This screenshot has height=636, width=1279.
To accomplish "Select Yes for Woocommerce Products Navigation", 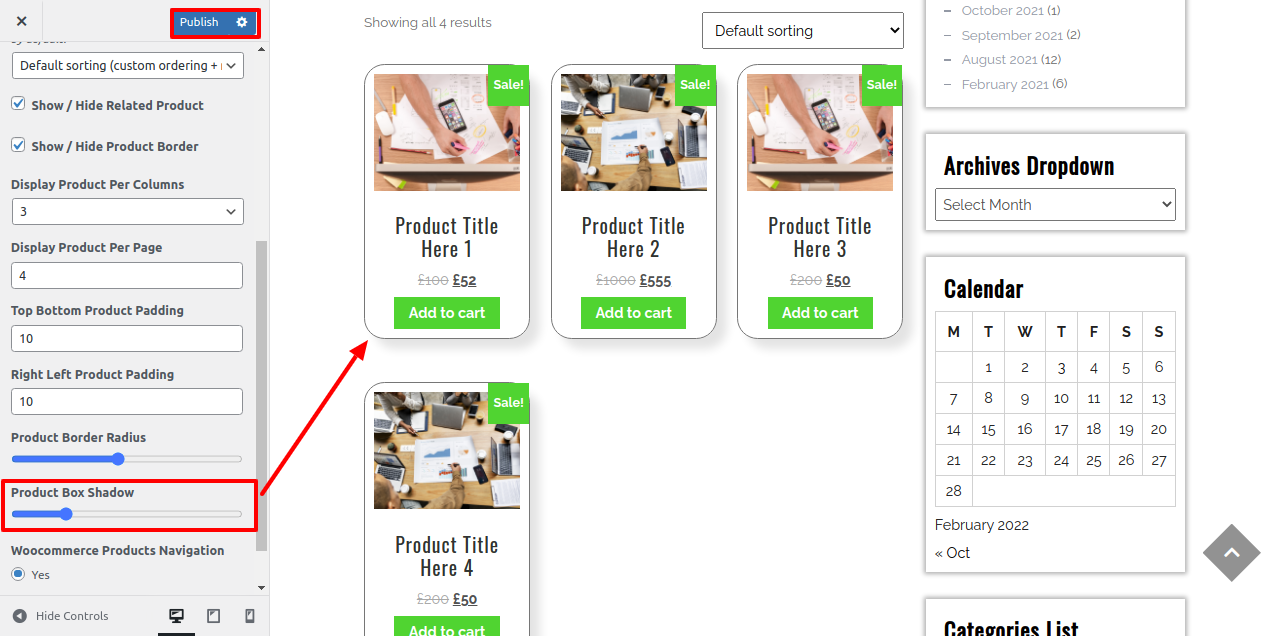I will pyautogui.click(x=18, y=574).
